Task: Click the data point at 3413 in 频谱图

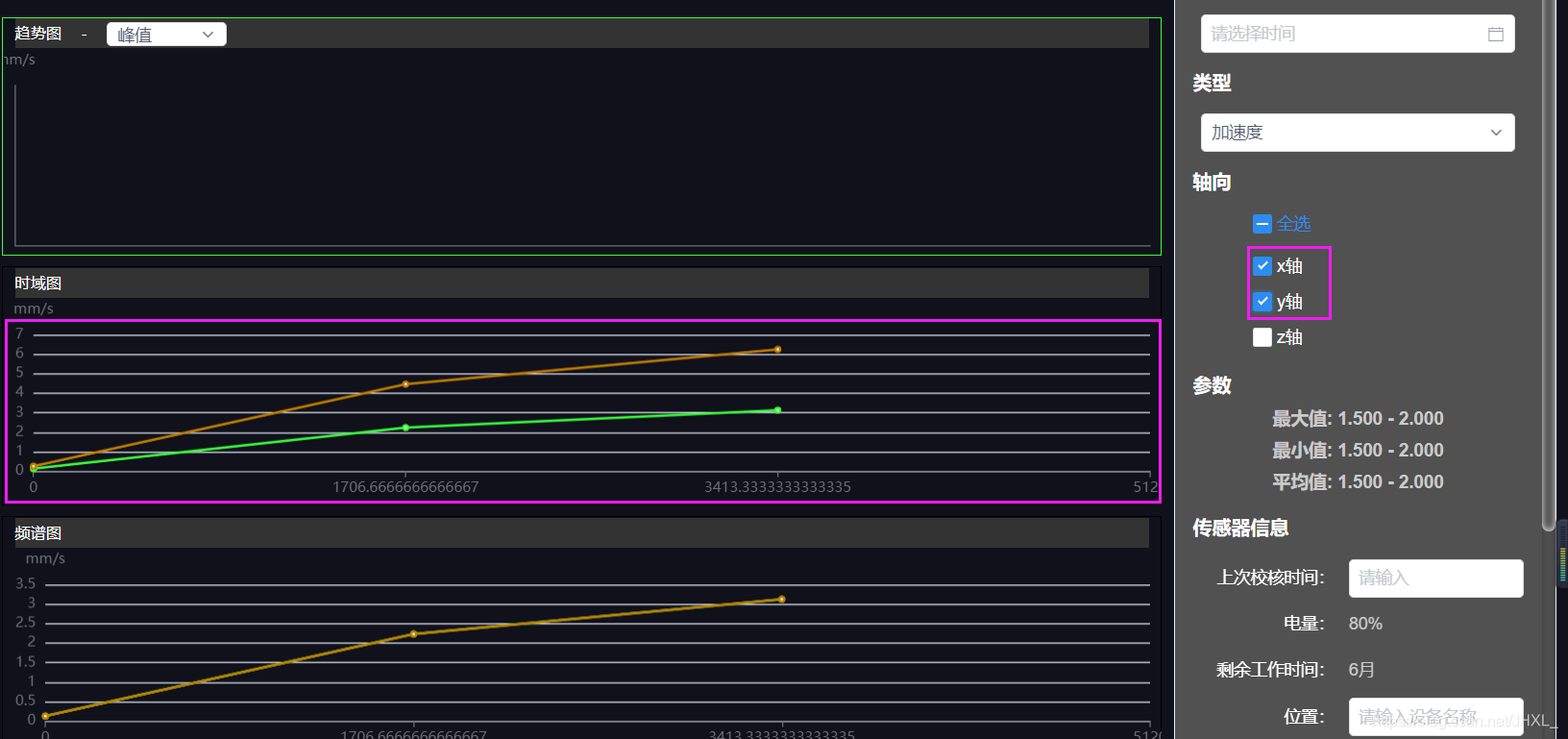Action: pos(781,600)
